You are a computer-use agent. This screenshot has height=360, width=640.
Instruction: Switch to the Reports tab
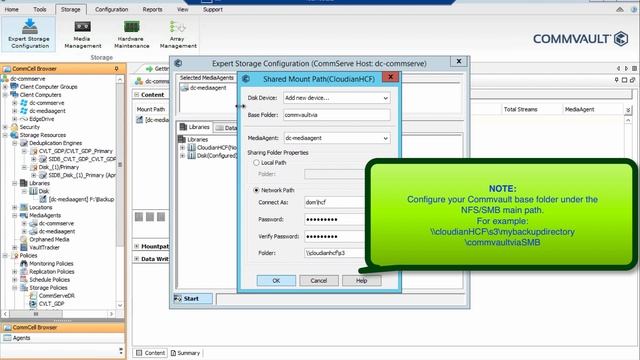152,9
